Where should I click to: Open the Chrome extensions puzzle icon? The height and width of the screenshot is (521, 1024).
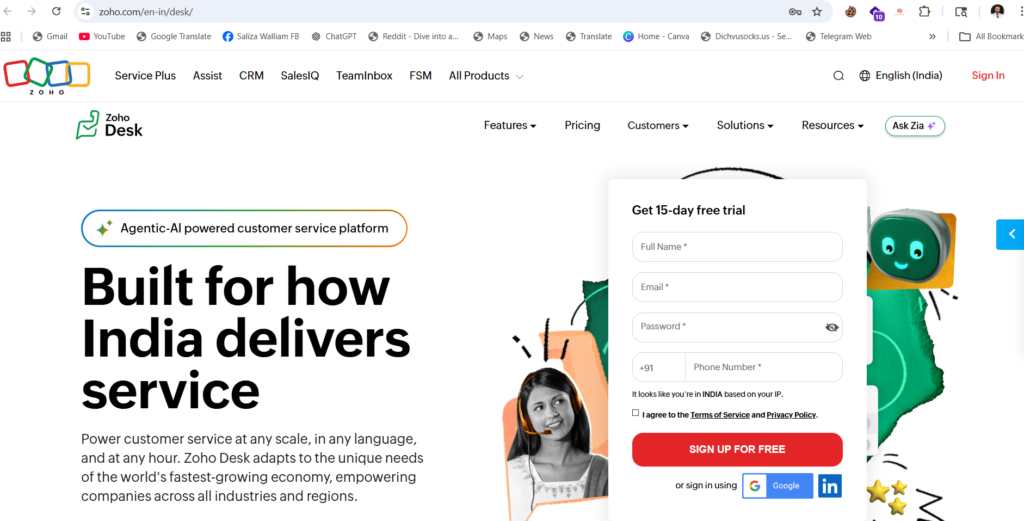924,11
